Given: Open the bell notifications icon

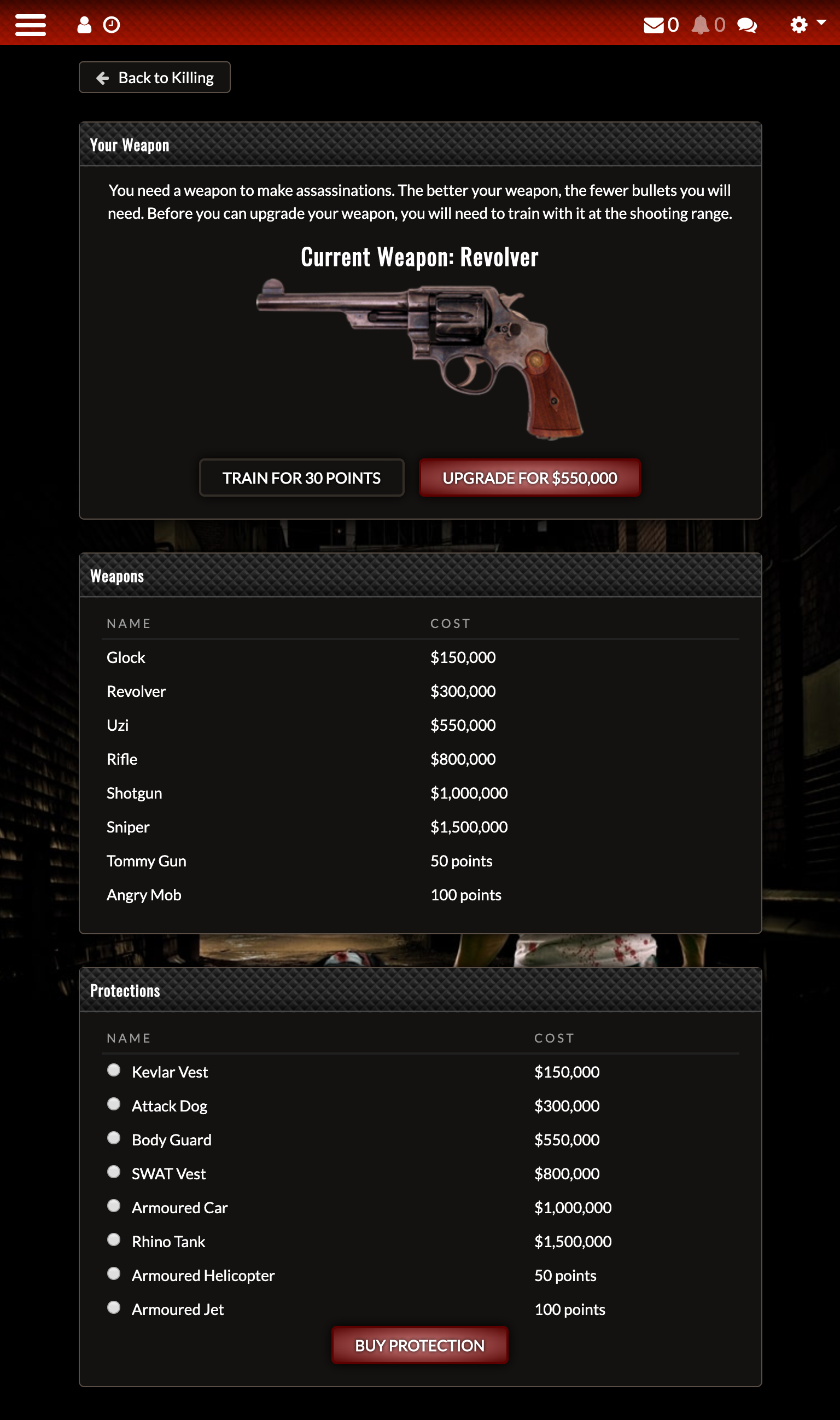Looking at the screenshot, I should point(700,25).
